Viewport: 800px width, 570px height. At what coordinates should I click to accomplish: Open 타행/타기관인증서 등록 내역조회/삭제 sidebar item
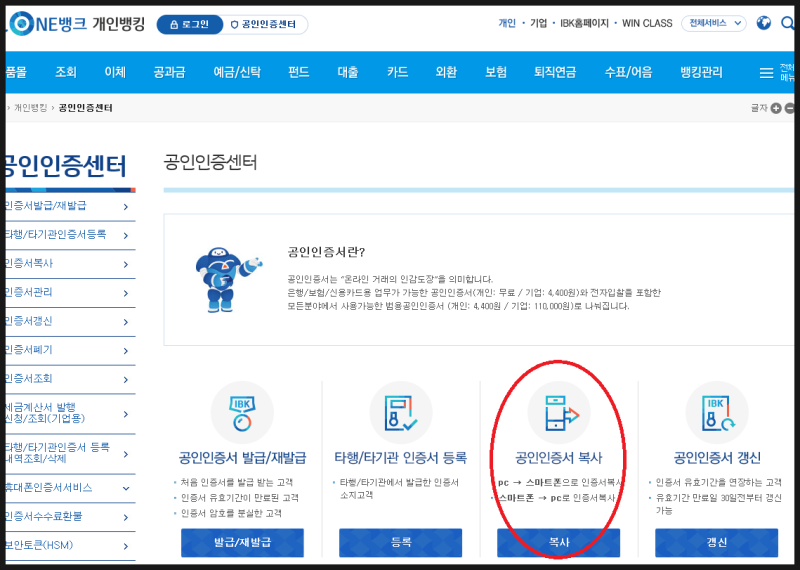click(68, 454)
